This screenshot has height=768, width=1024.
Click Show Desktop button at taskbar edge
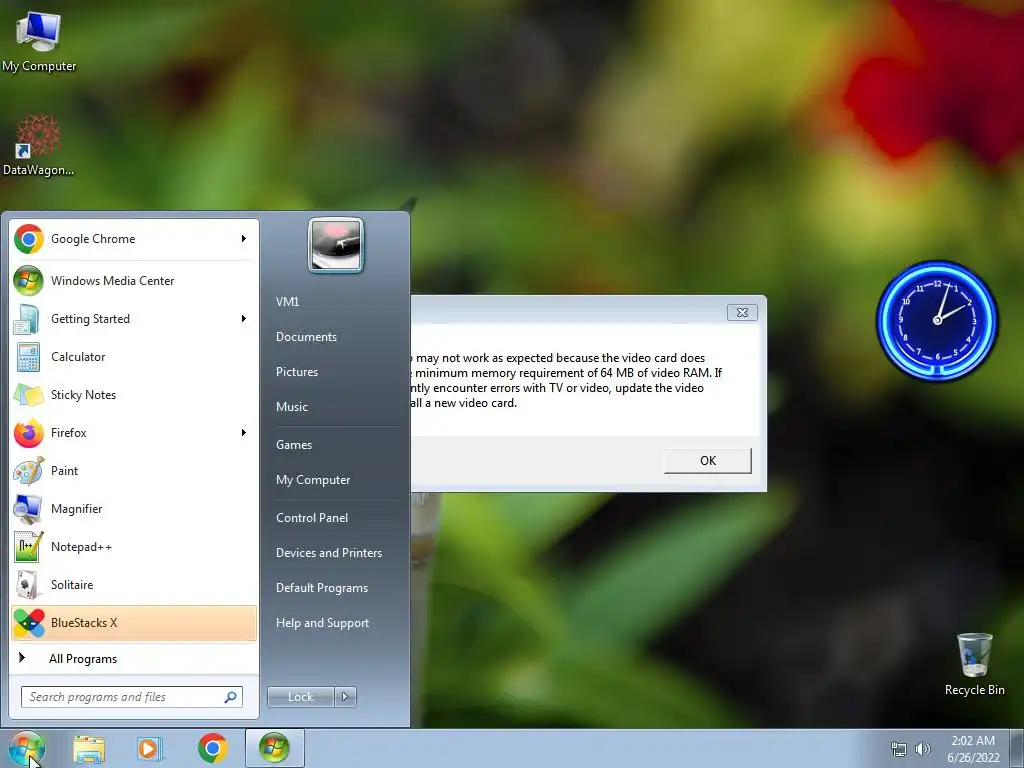(x=1017, y=749)
